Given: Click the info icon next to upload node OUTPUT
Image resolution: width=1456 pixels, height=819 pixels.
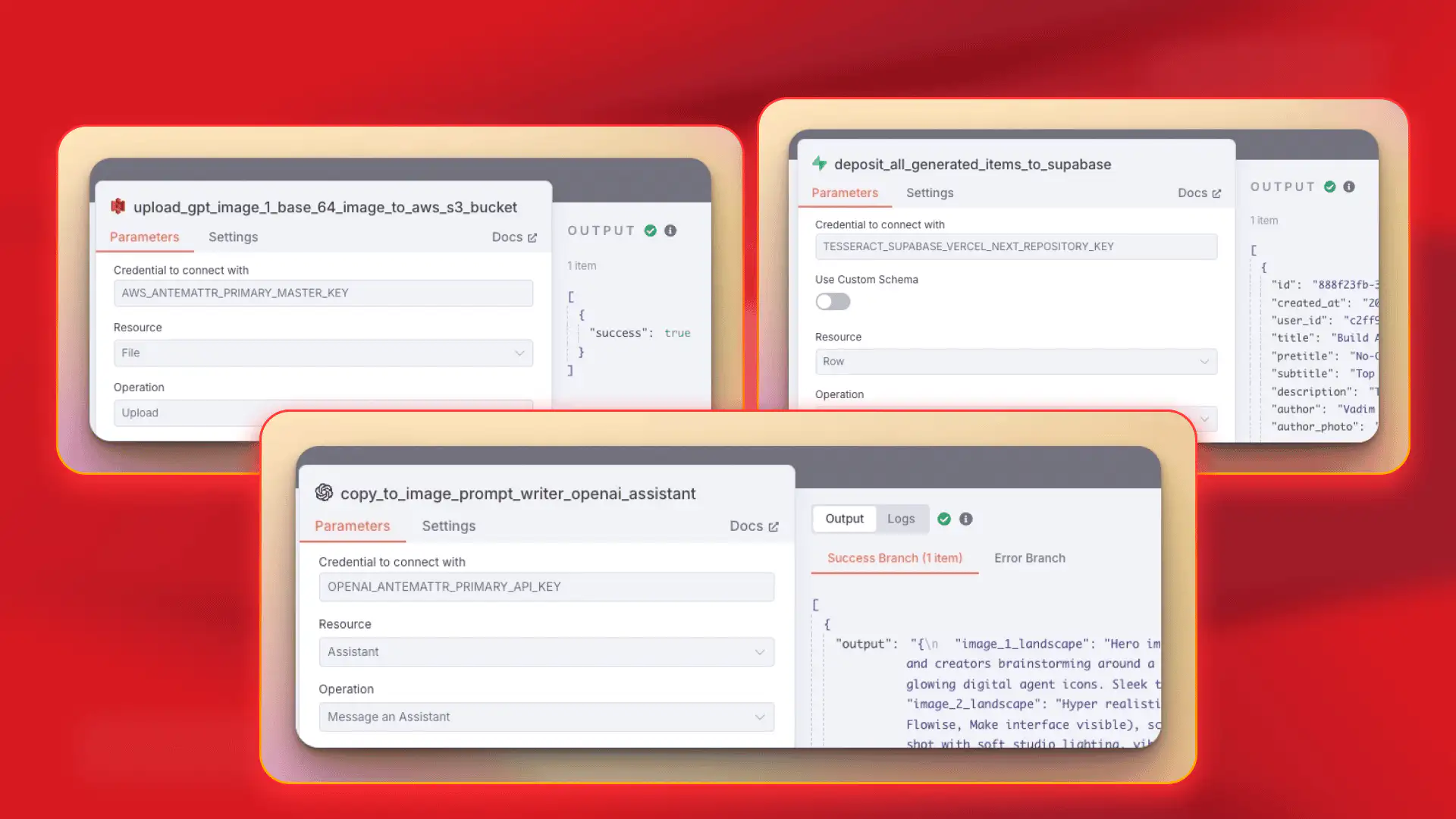Looking at the screenshot, I should pos(670,231).
